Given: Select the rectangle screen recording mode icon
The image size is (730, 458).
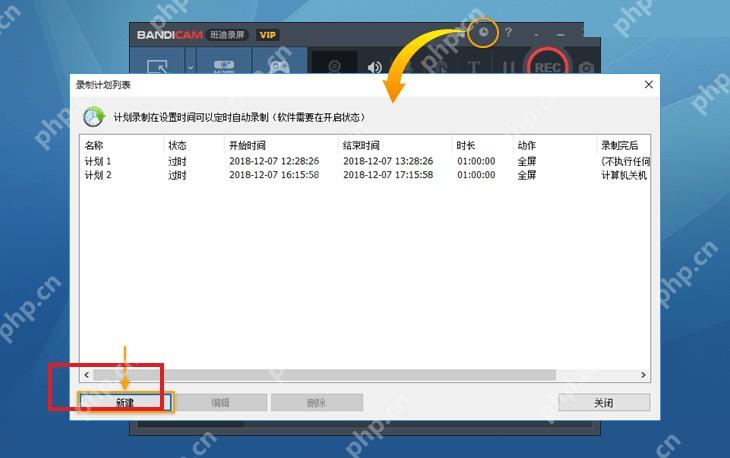Looking at the screenshot, I should coord(157,66).
